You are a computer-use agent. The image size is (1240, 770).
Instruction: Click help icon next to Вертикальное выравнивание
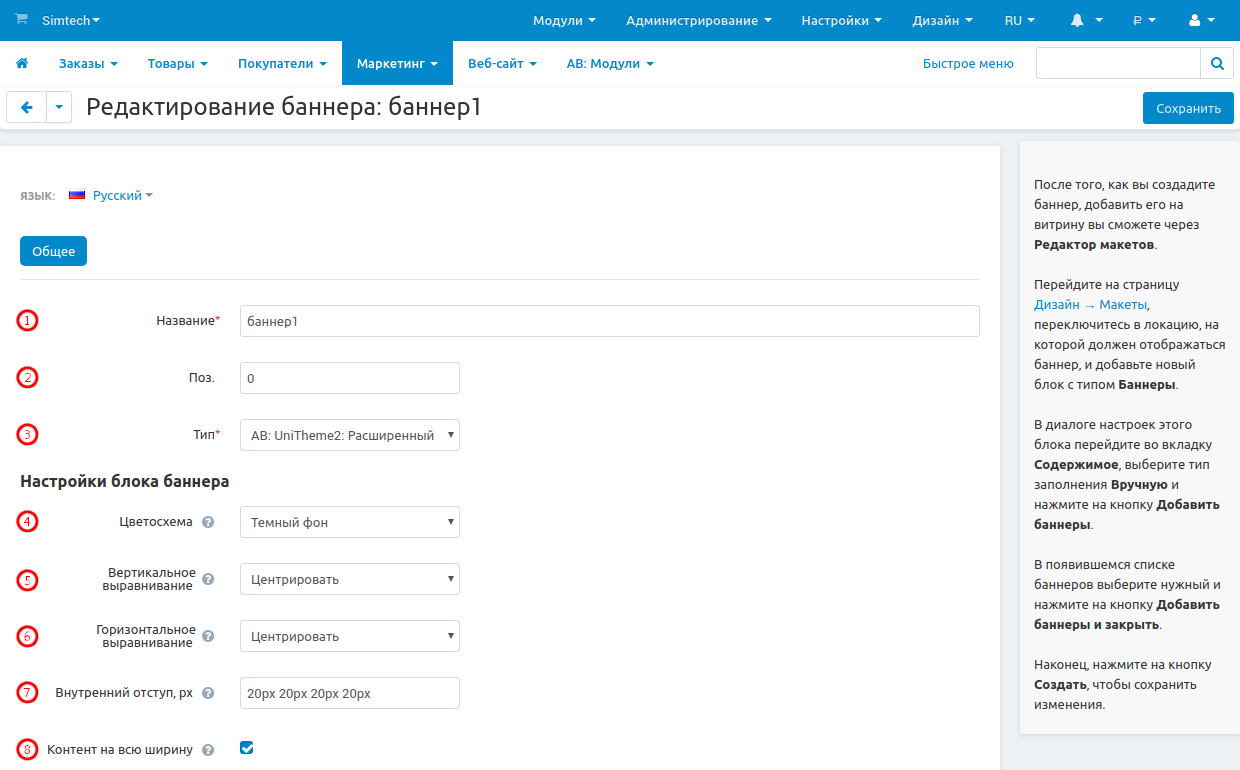tap(208, 579)
